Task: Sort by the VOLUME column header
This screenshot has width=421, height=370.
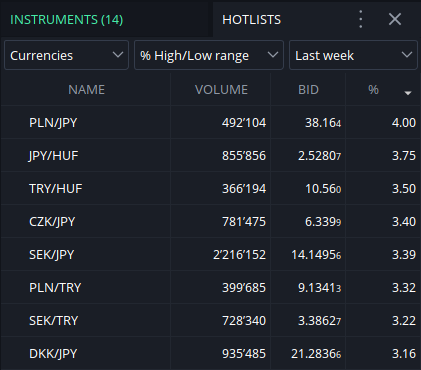Action: [x=221, y=90]
